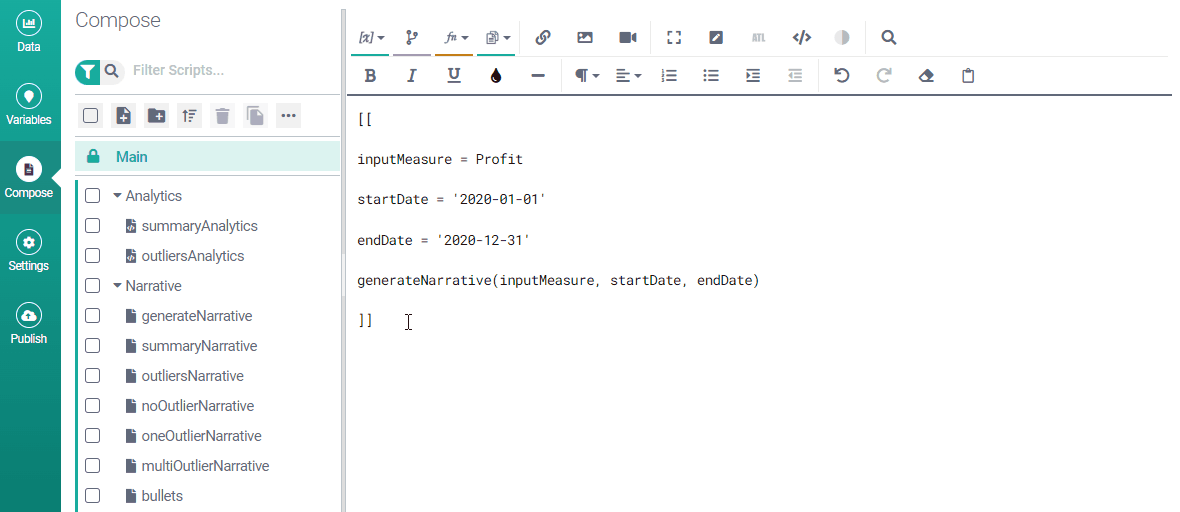This screenshot has height=512, width=1180.
Task: Open the multiOutlierNarrative script
Action: point(205,466)
